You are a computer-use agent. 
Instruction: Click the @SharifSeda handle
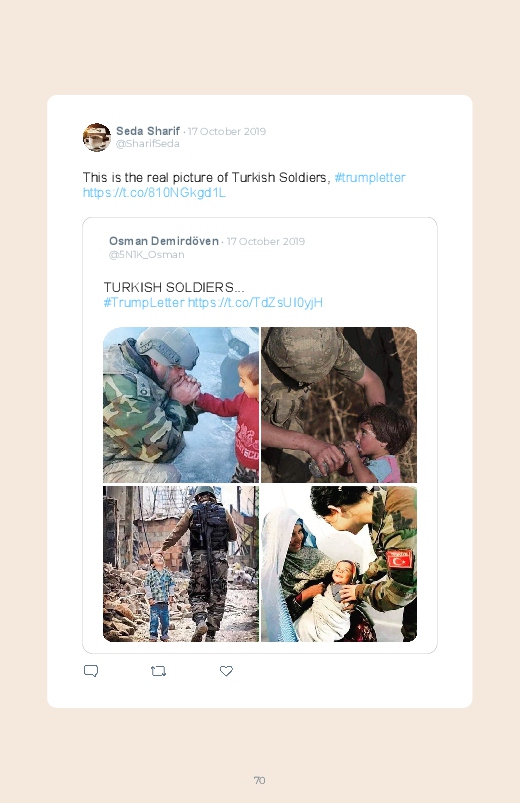pos(148,144)
